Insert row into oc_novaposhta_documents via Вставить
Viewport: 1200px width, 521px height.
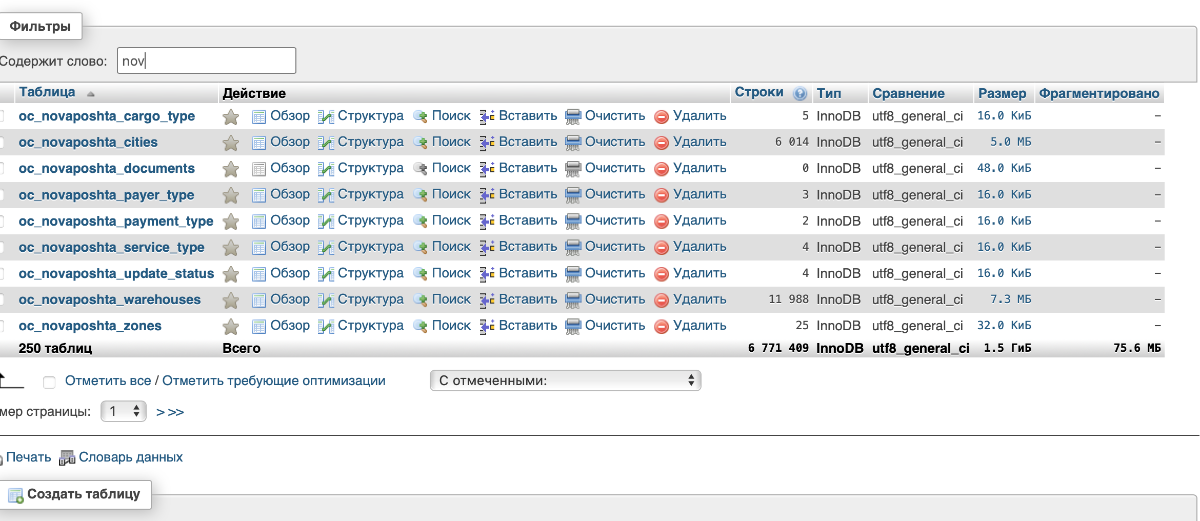[x=518, y=168]
